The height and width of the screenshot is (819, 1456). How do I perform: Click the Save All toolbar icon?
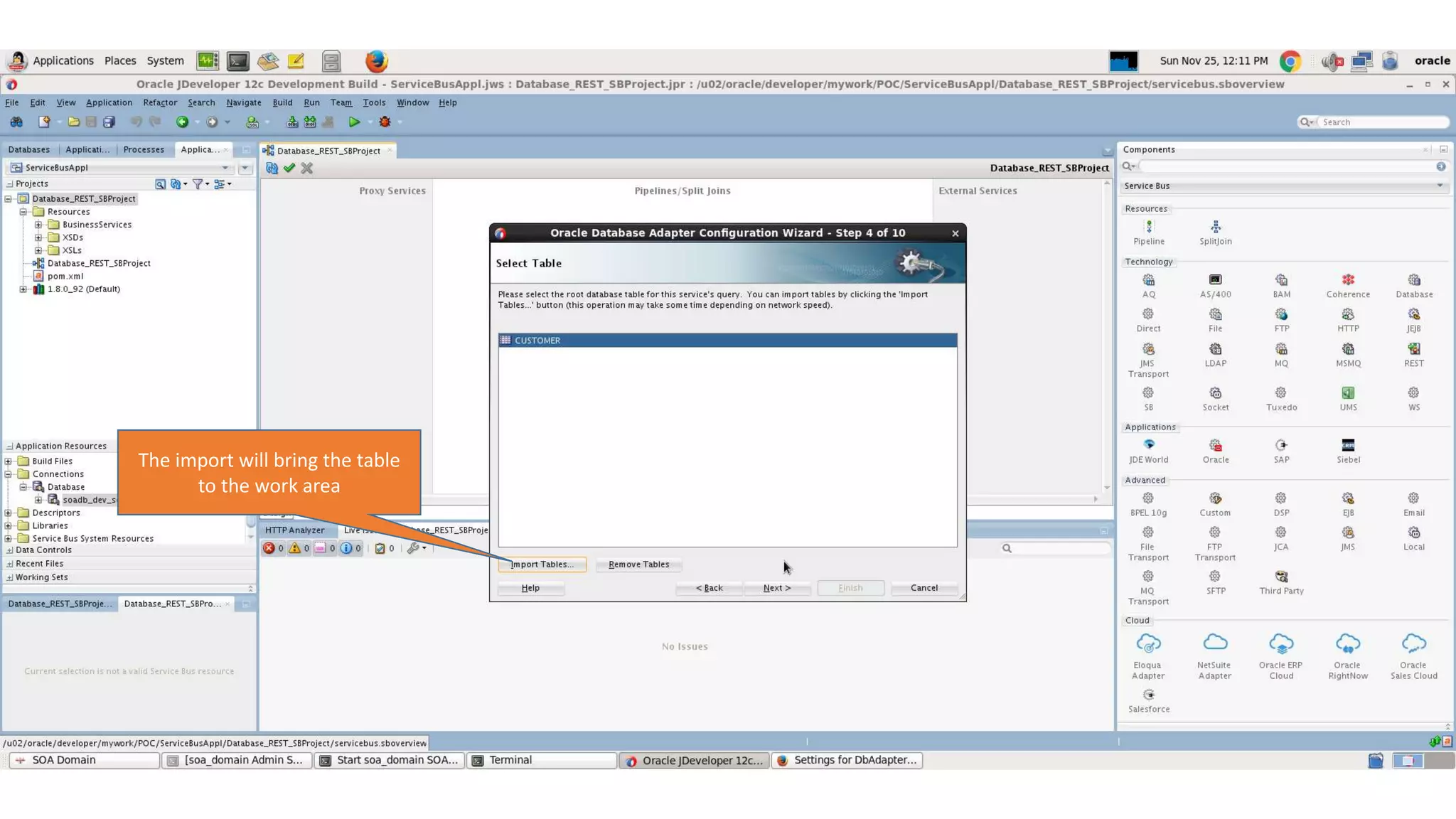(109, 122)
